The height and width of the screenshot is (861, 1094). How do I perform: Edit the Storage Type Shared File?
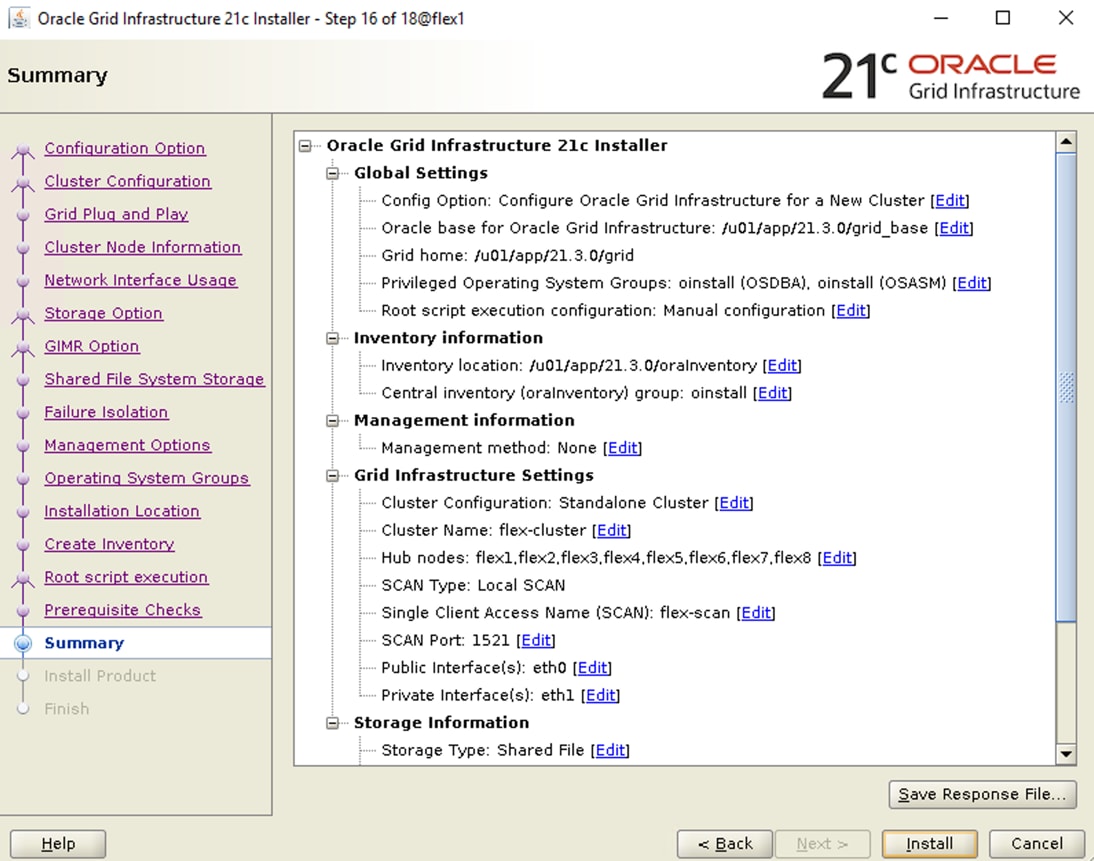click(x=610, y=751)
